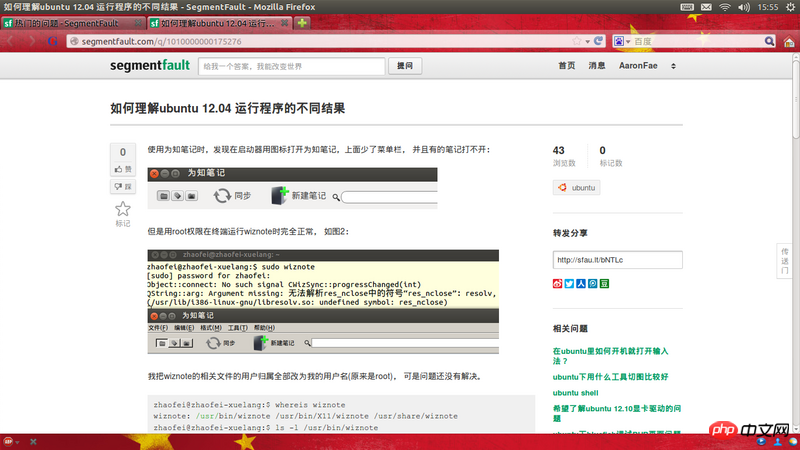This screenshot has height=450, width=800.
Task: Reload the page using the refresh icon
Action: [598, 41]
